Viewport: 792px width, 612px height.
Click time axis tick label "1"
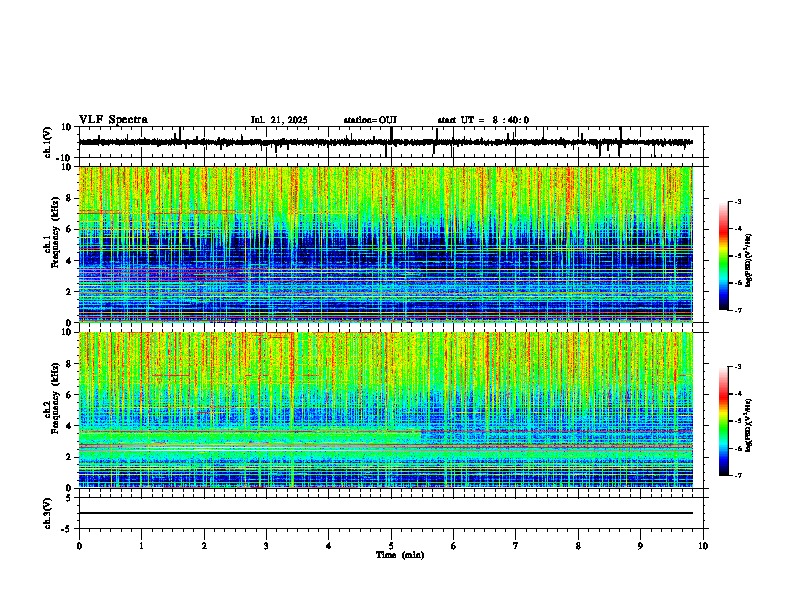(141, 546)
